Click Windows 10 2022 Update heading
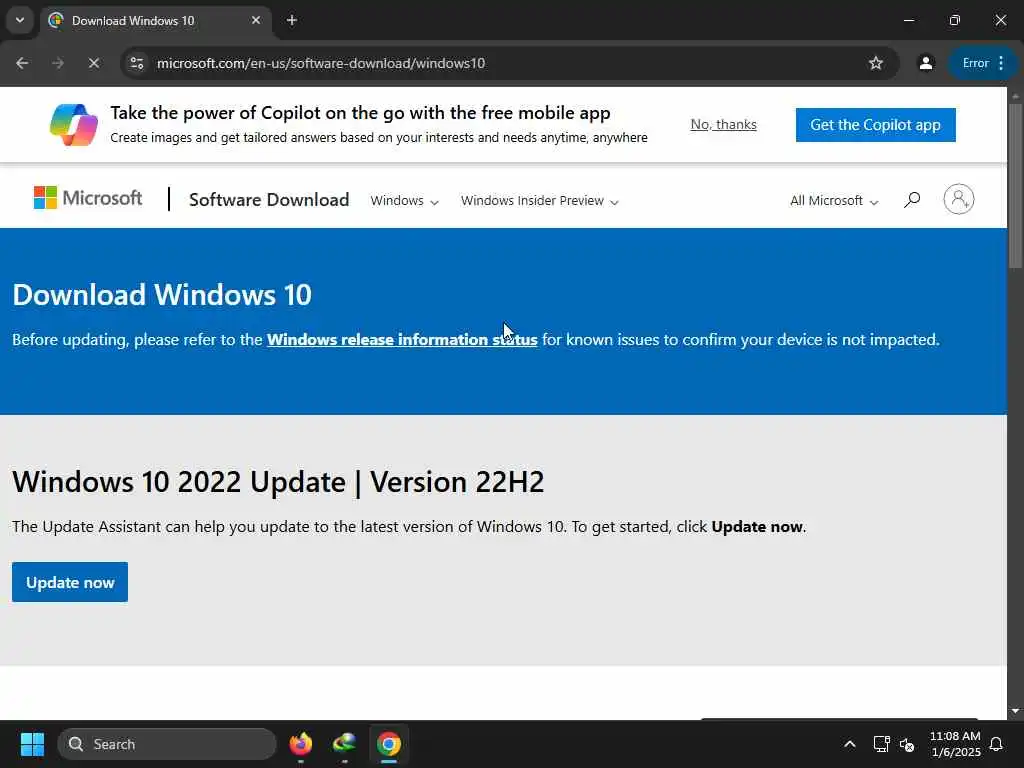 click(x=278, y=482)
